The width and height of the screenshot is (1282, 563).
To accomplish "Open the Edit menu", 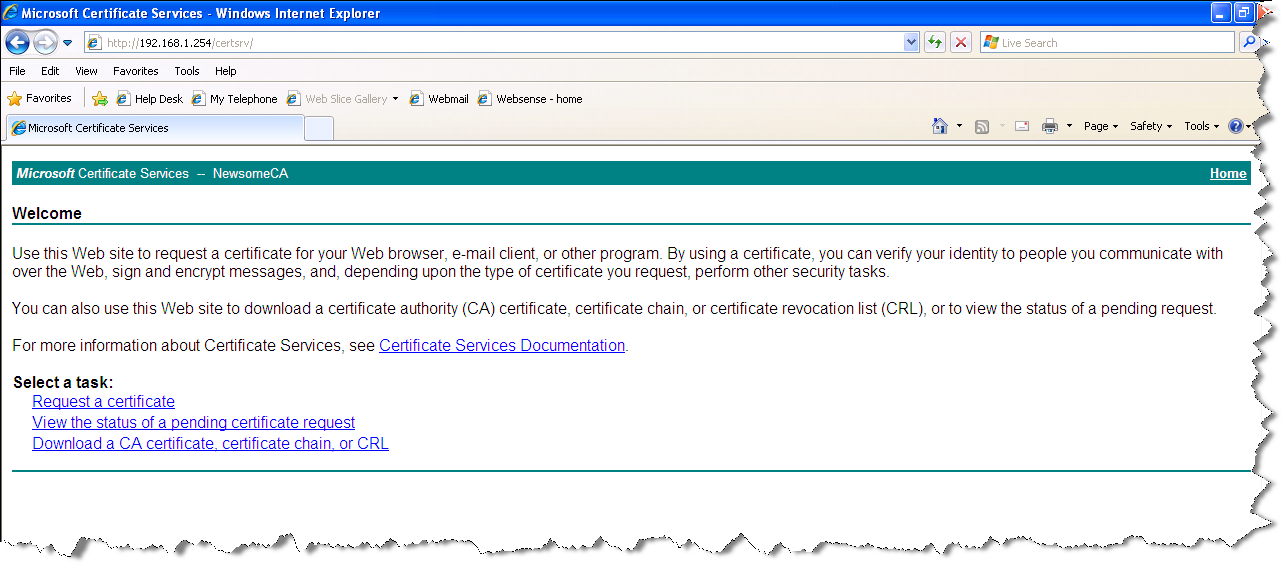I will 50,71.
